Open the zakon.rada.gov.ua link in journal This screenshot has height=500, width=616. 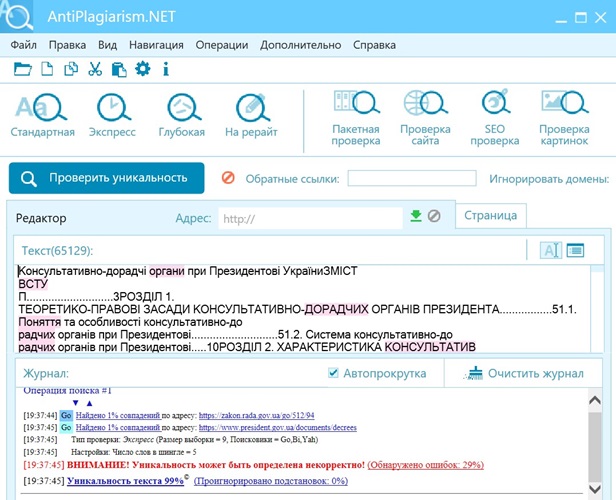257,415
